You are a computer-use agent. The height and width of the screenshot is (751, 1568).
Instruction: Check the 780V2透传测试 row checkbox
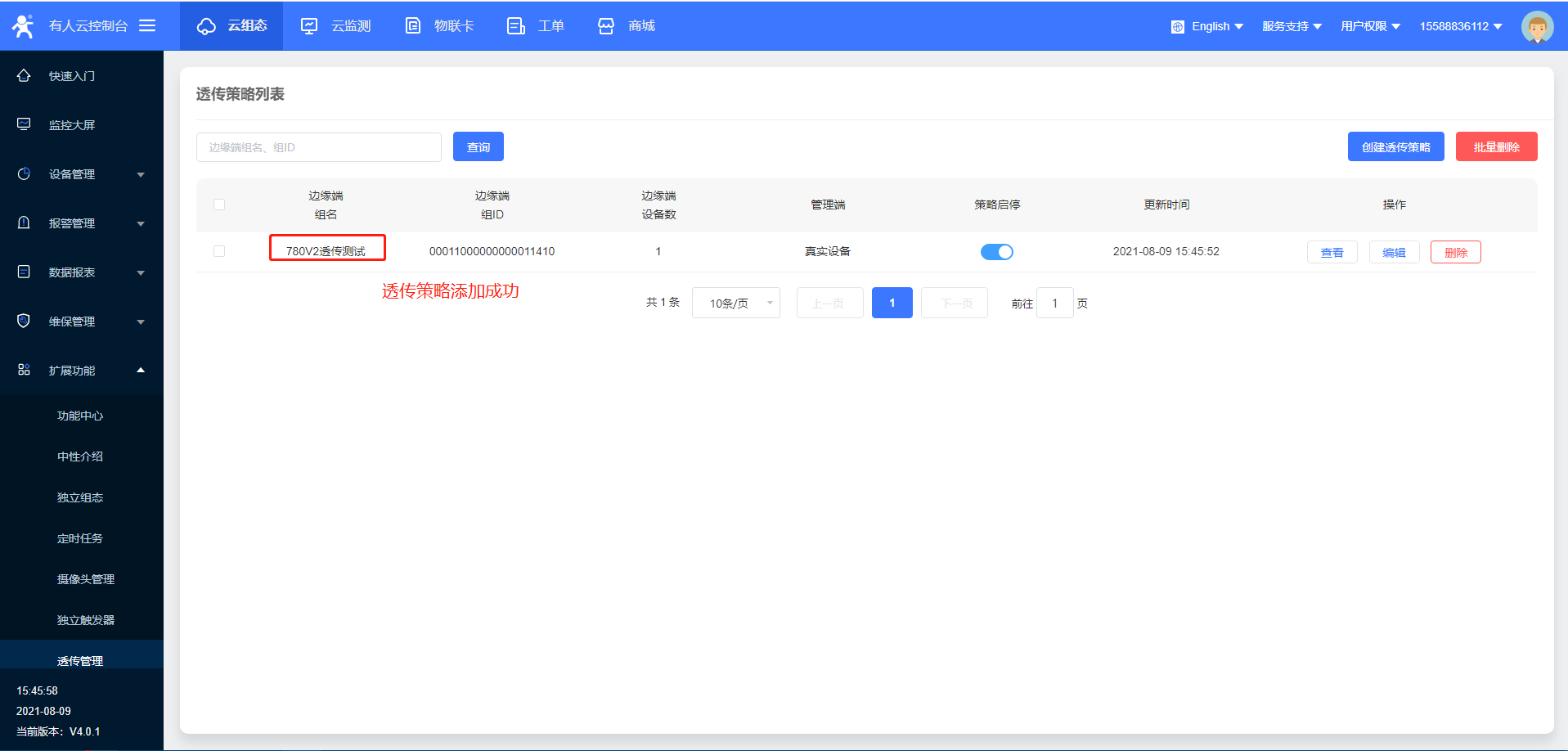click(219, 251)
